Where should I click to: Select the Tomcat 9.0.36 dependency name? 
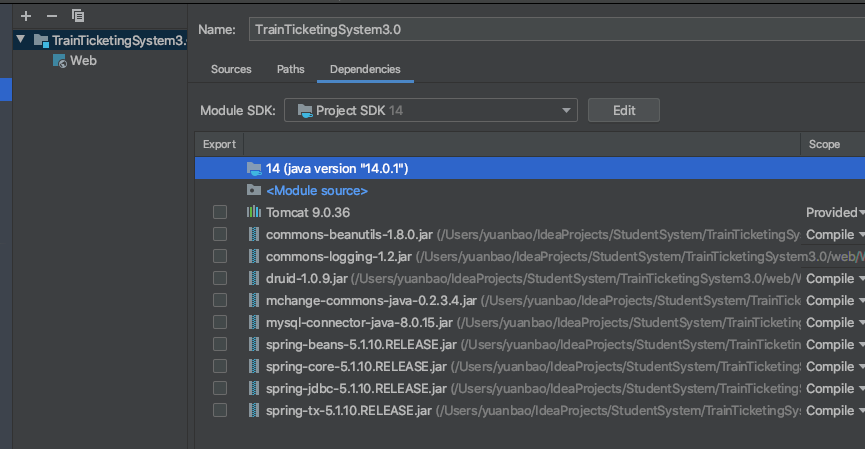[308, 212]
